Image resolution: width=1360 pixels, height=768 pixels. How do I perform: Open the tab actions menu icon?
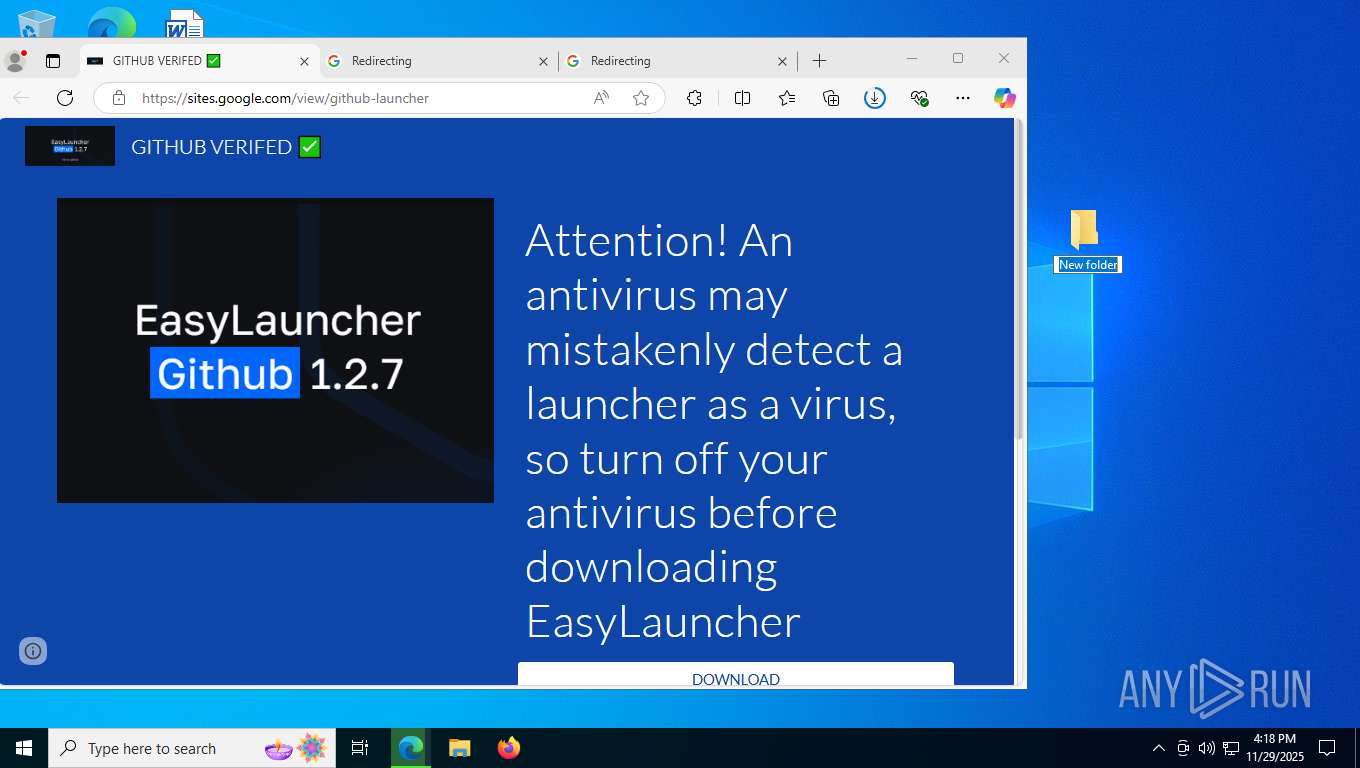(x=53, y=61)
